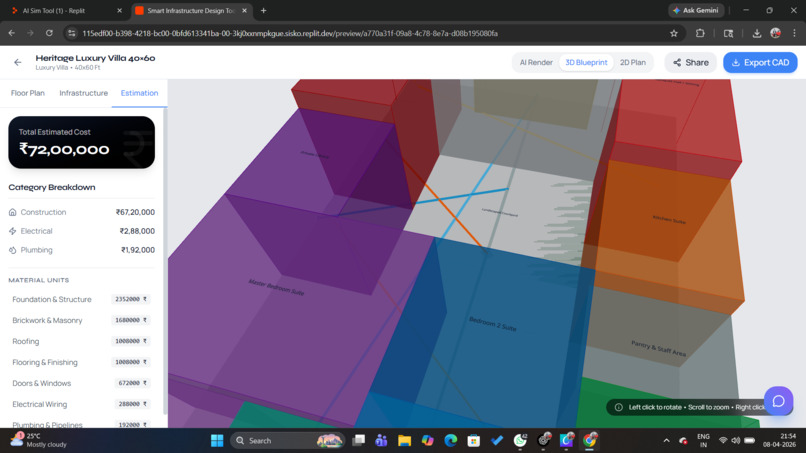Click the Plumbing ₹1,92,000 amount
The height and width of the screenshot is (453, 806).
[x=138, y=250]
